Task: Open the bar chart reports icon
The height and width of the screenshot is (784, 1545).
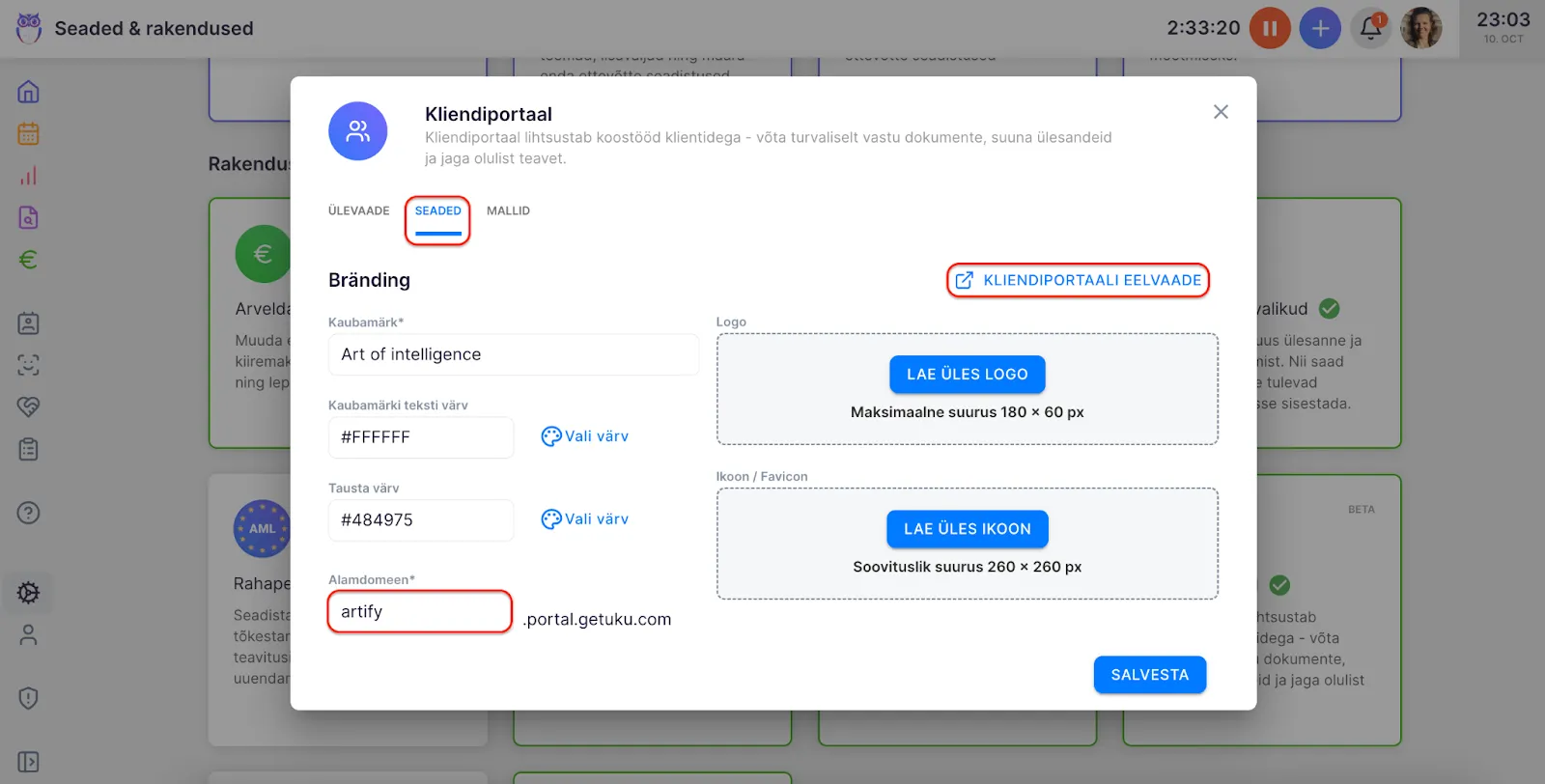Action: (x=29, y=176)
